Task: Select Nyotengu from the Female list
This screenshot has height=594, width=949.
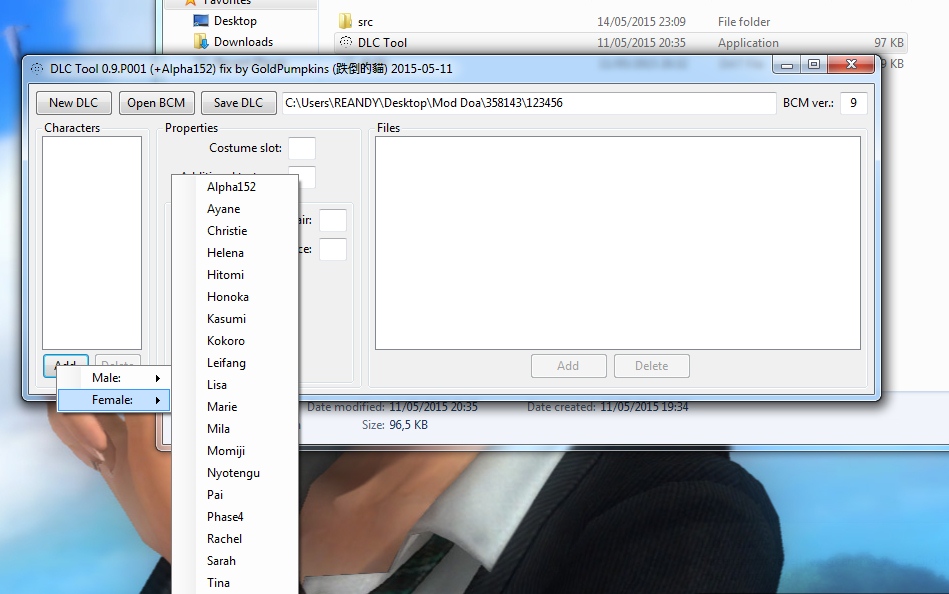Action: click(x=233, y=473)
